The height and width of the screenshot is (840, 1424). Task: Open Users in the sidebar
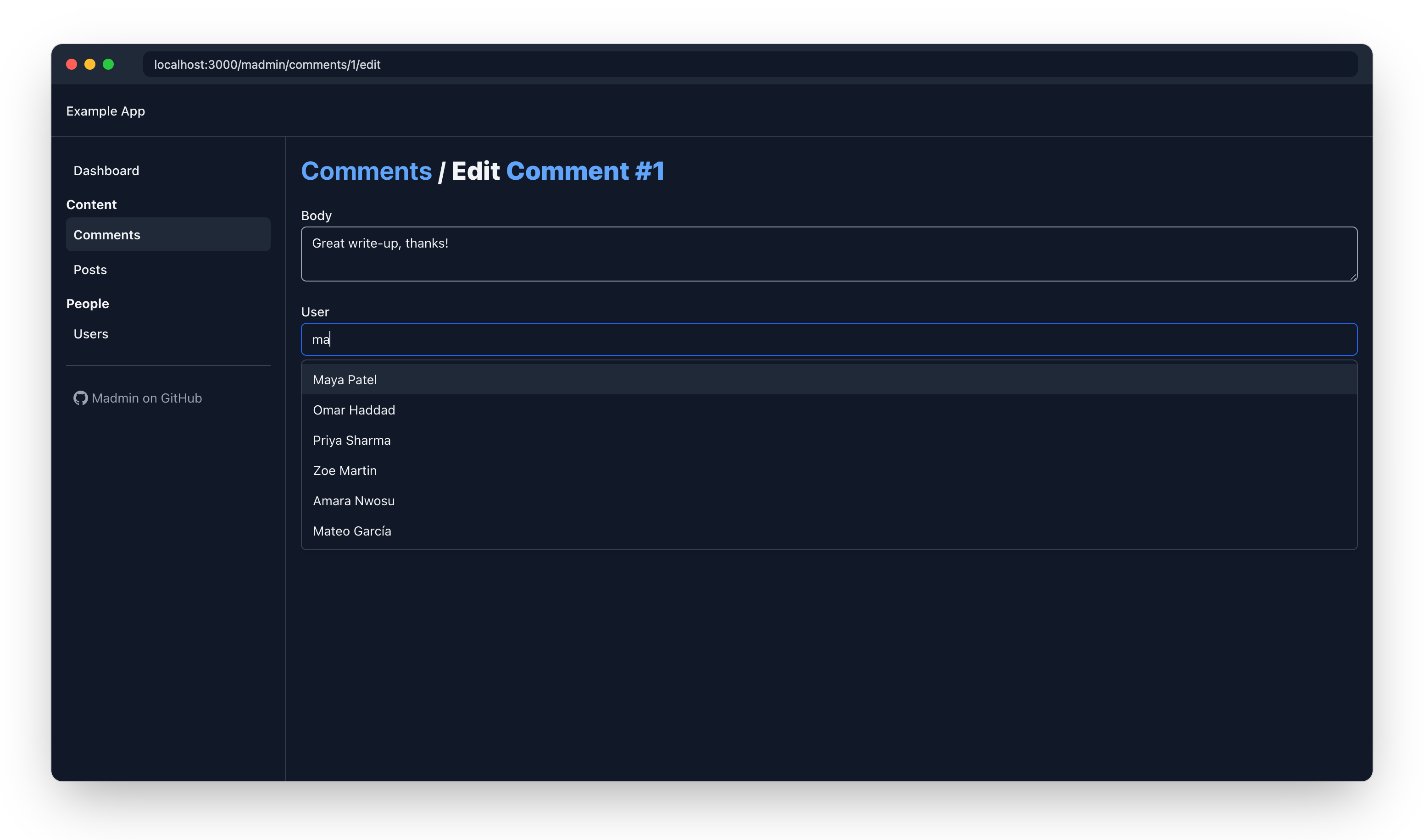click(x=168, y=333)
